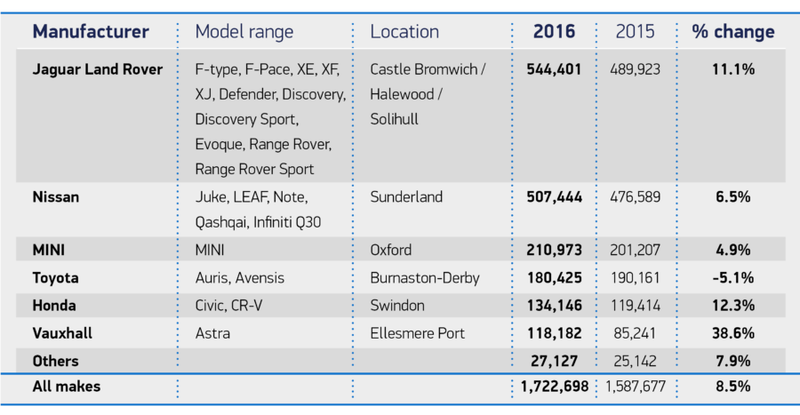Select the 2016 column header

tap(554, 32)
